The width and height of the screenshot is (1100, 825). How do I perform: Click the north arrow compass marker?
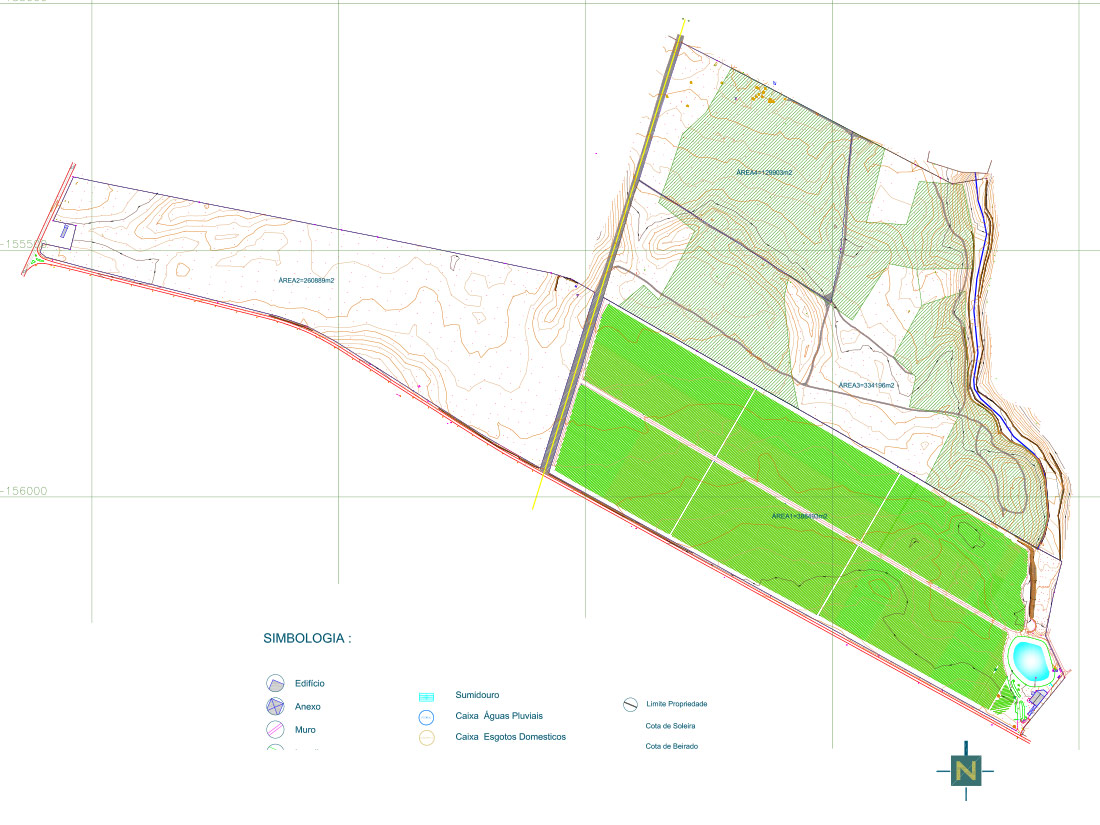point(965,771)
